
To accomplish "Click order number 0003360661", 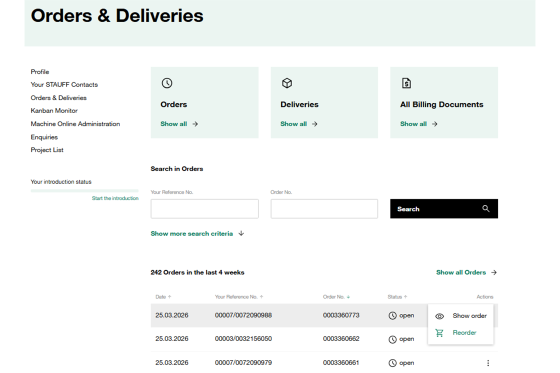I will click(x=341, y=363).
